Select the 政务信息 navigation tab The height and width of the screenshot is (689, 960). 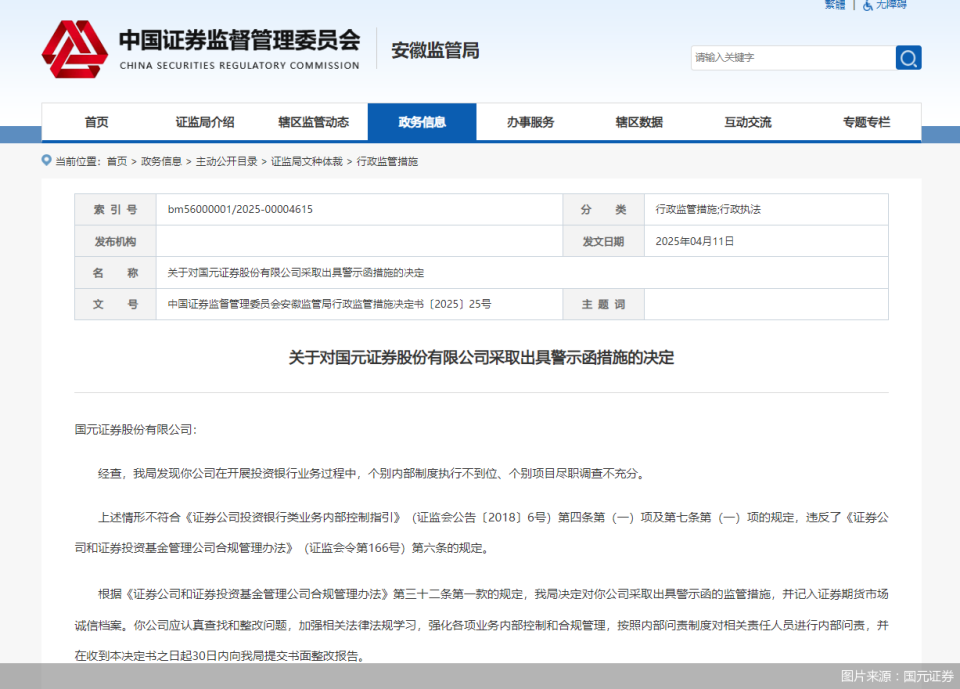[422, 122]
